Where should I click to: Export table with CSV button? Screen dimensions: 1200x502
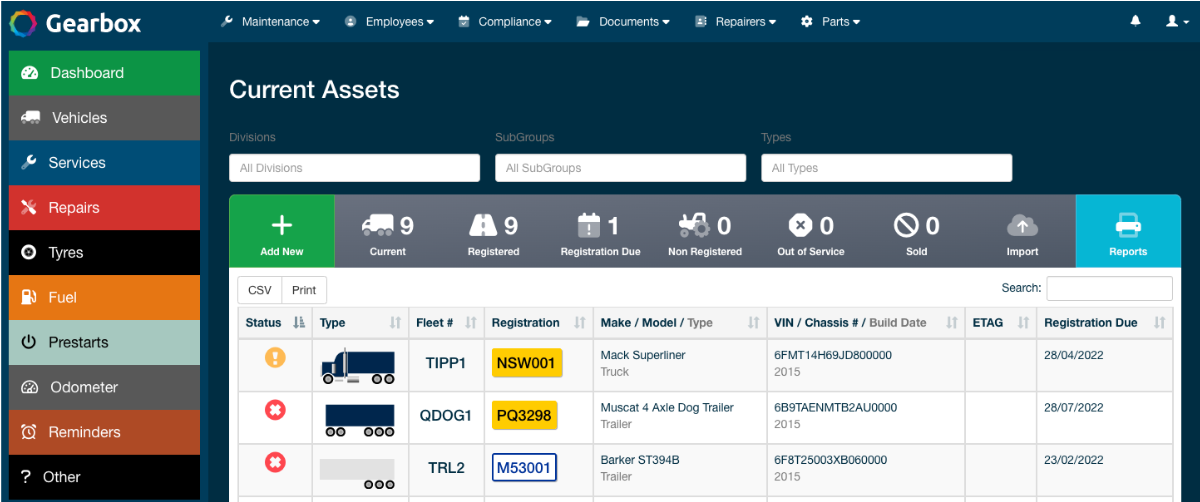260,290
